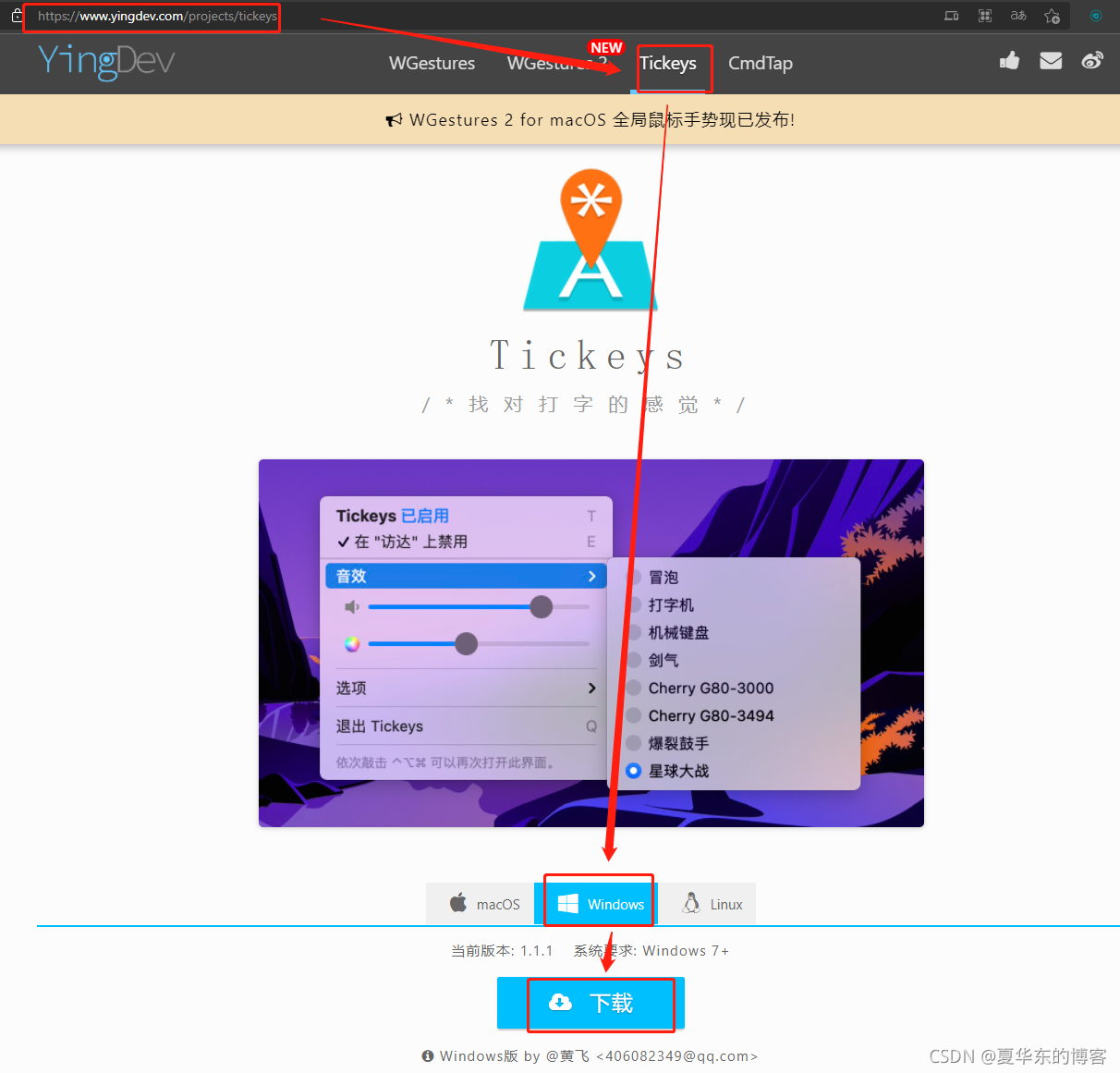Click the color wheel pitch icon

tap(352, 644)
